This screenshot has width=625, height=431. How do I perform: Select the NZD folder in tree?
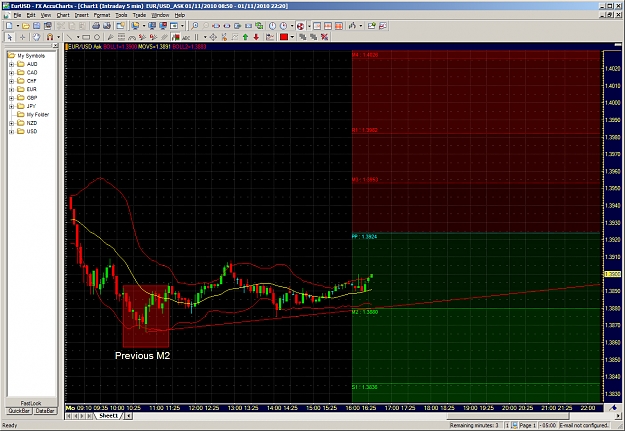tap(31, 123)
